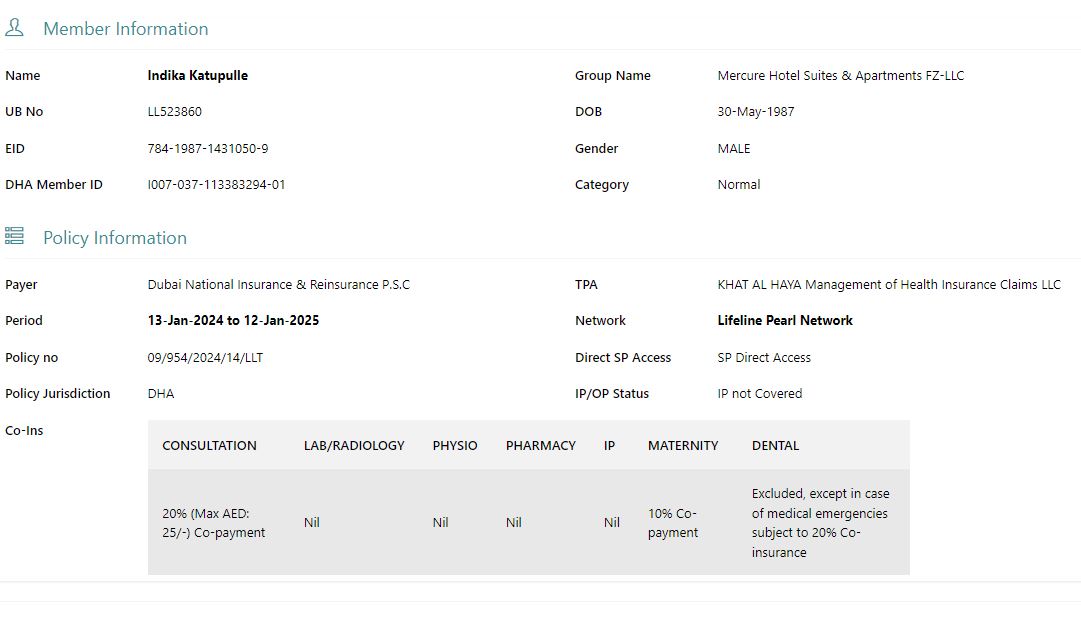Click the member name Indika Katupulle
This screenshot has width=1081, height=626.
coord(197,76)
